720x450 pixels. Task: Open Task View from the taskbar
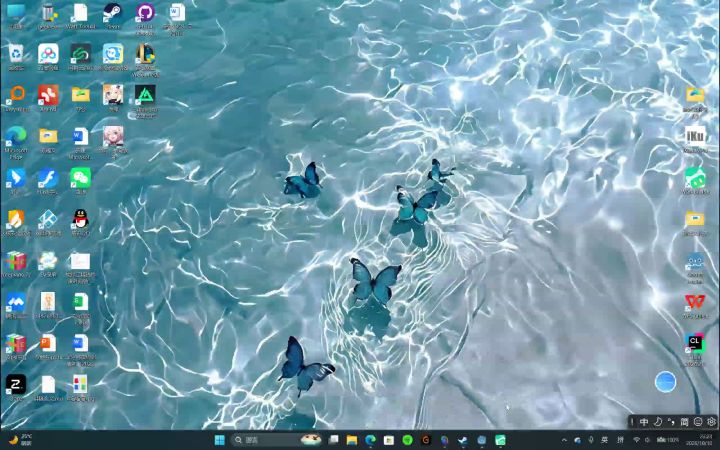(x=333, y=440)
